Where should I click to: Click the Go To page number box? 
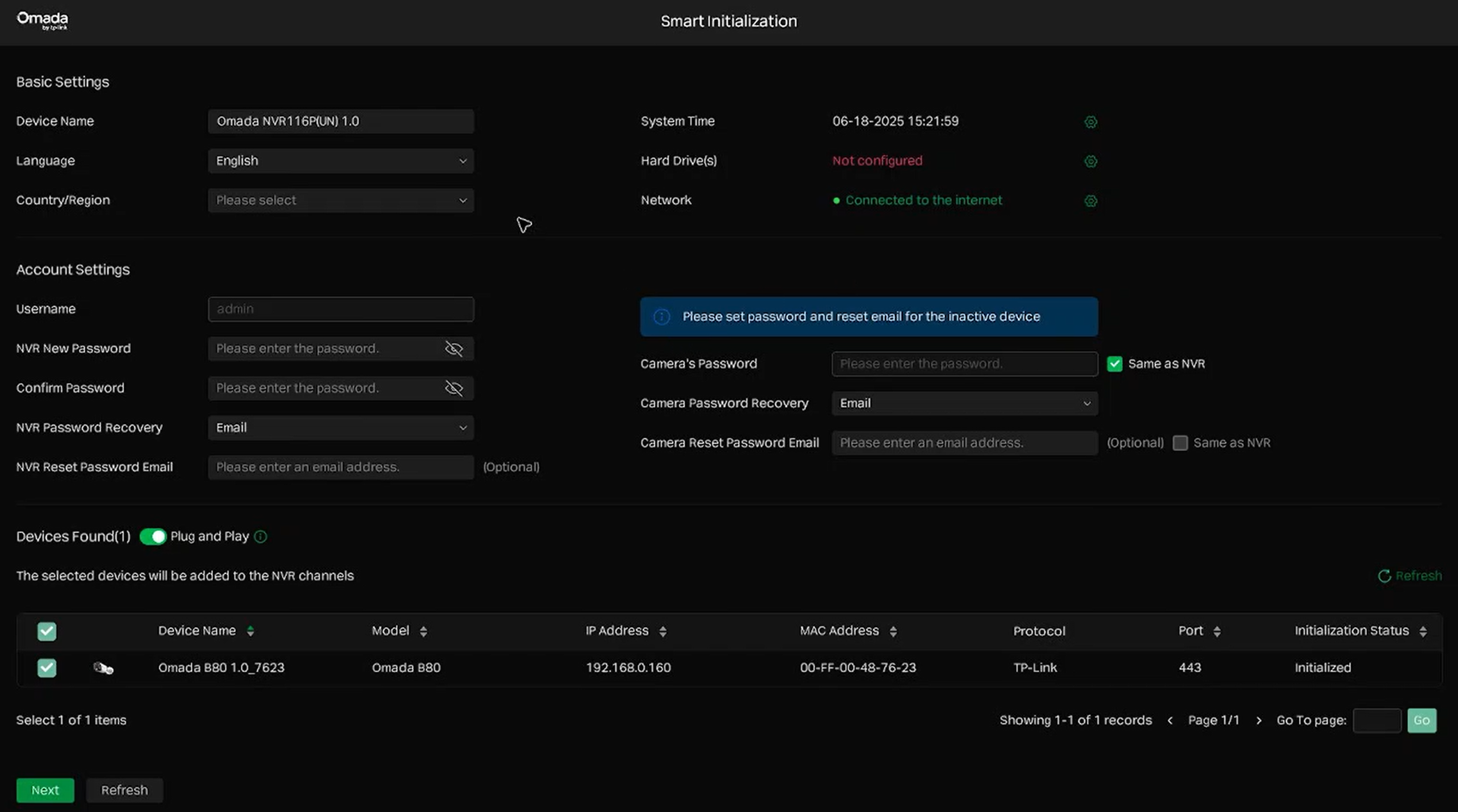click(x=1377, y=721)
